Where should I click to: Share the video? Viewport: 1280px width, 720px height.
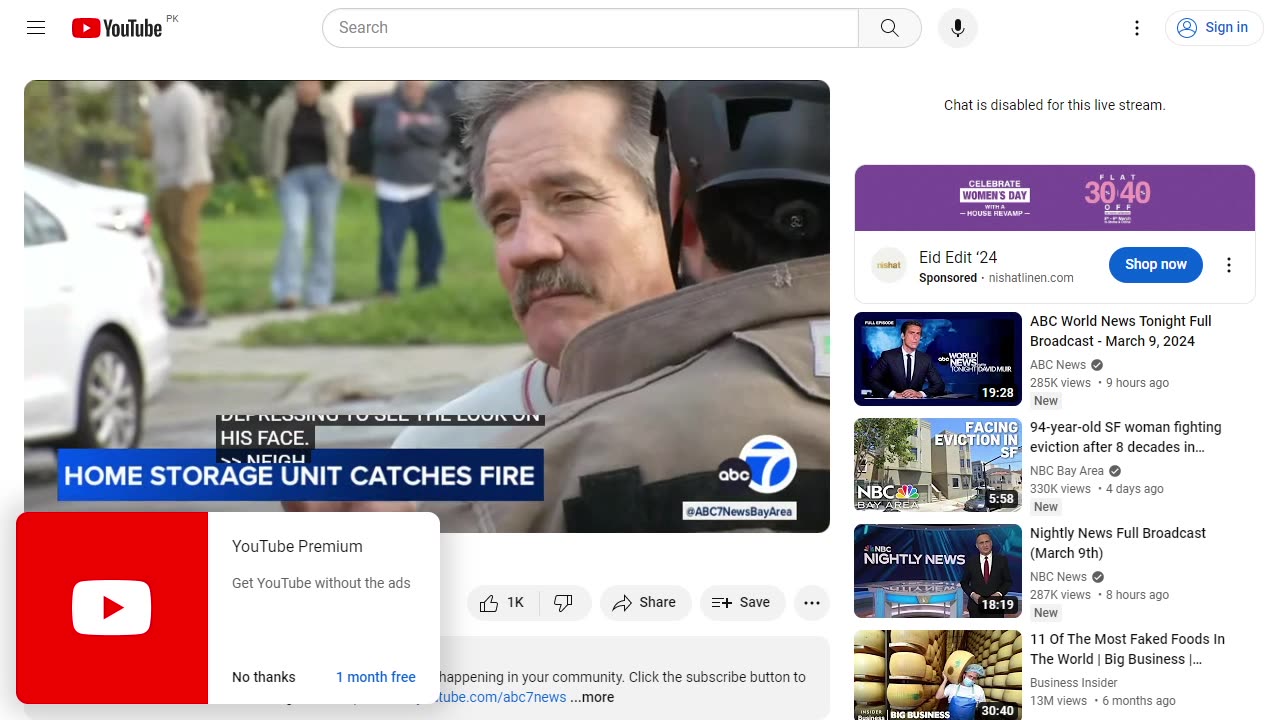click(x=645, y=603)
